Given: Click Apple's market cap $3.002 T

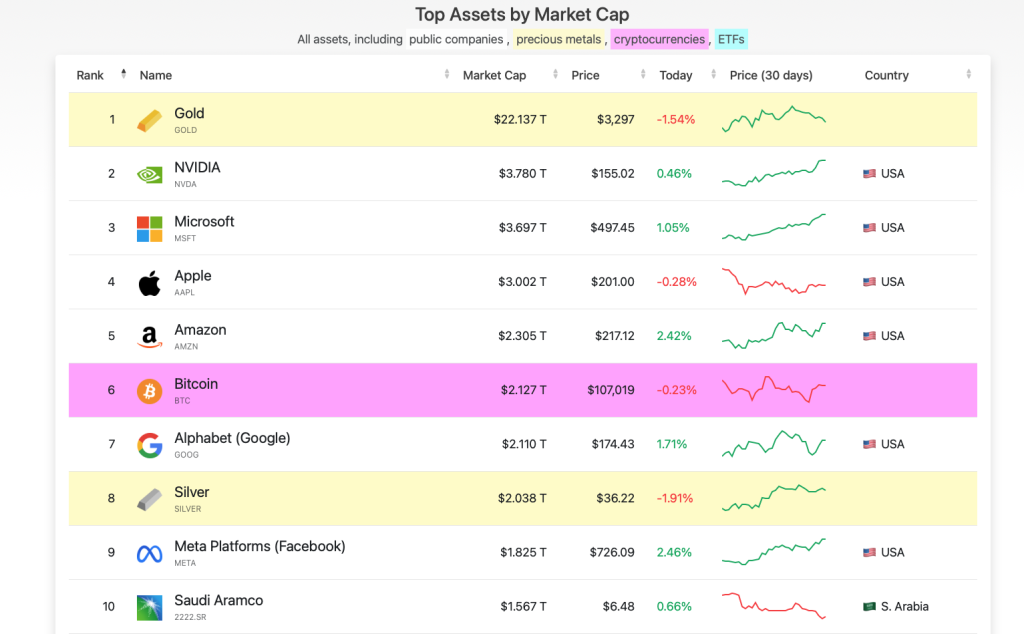Looking at the screenshot, I should (x=522, y=282).
